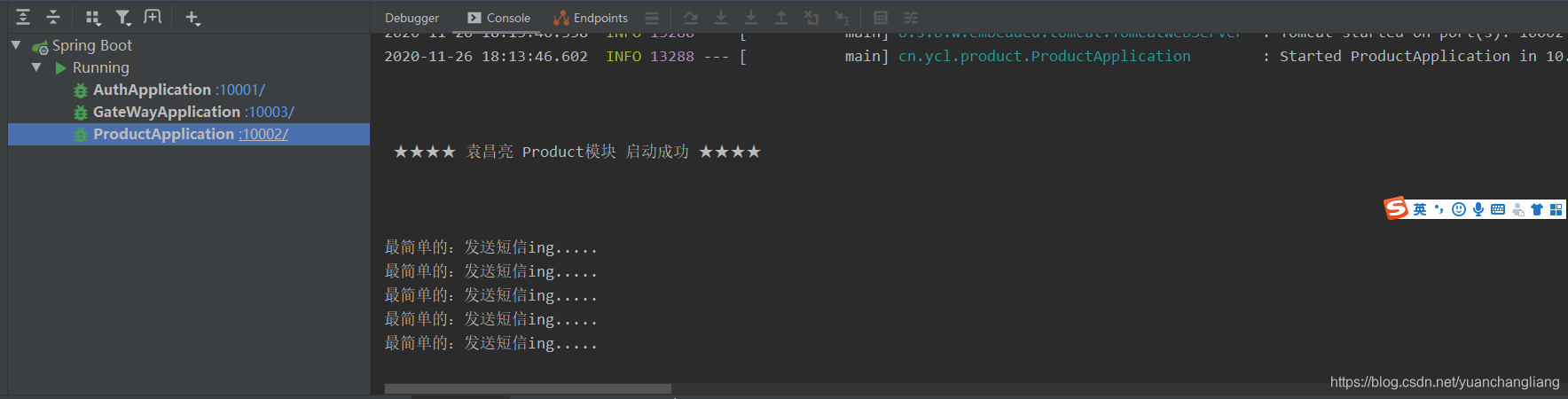Click the Open in New Tab icon
Viewport: 1568px width, 399px height.
click(x=153, y=17)
